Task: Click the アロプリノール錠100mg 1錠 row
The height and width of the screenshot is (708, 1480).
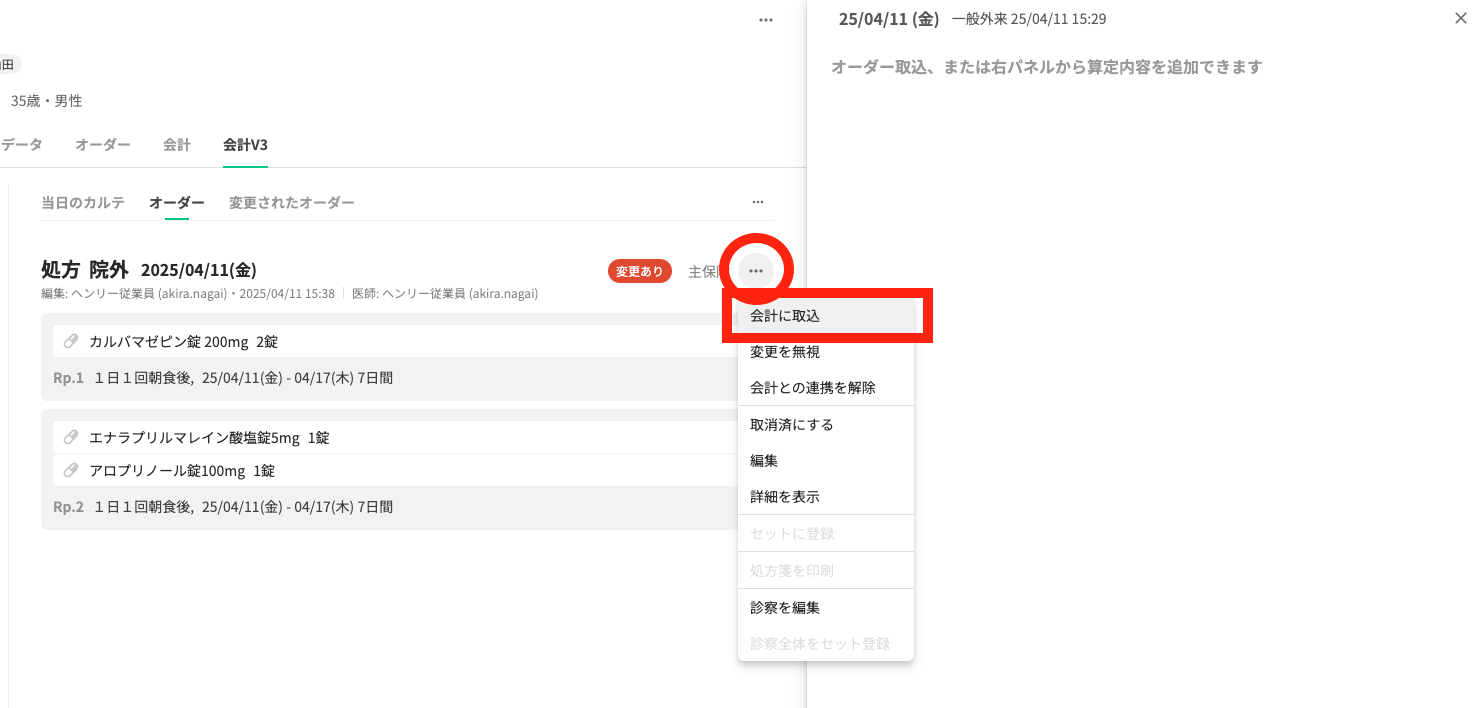Action: click(395, 470)
